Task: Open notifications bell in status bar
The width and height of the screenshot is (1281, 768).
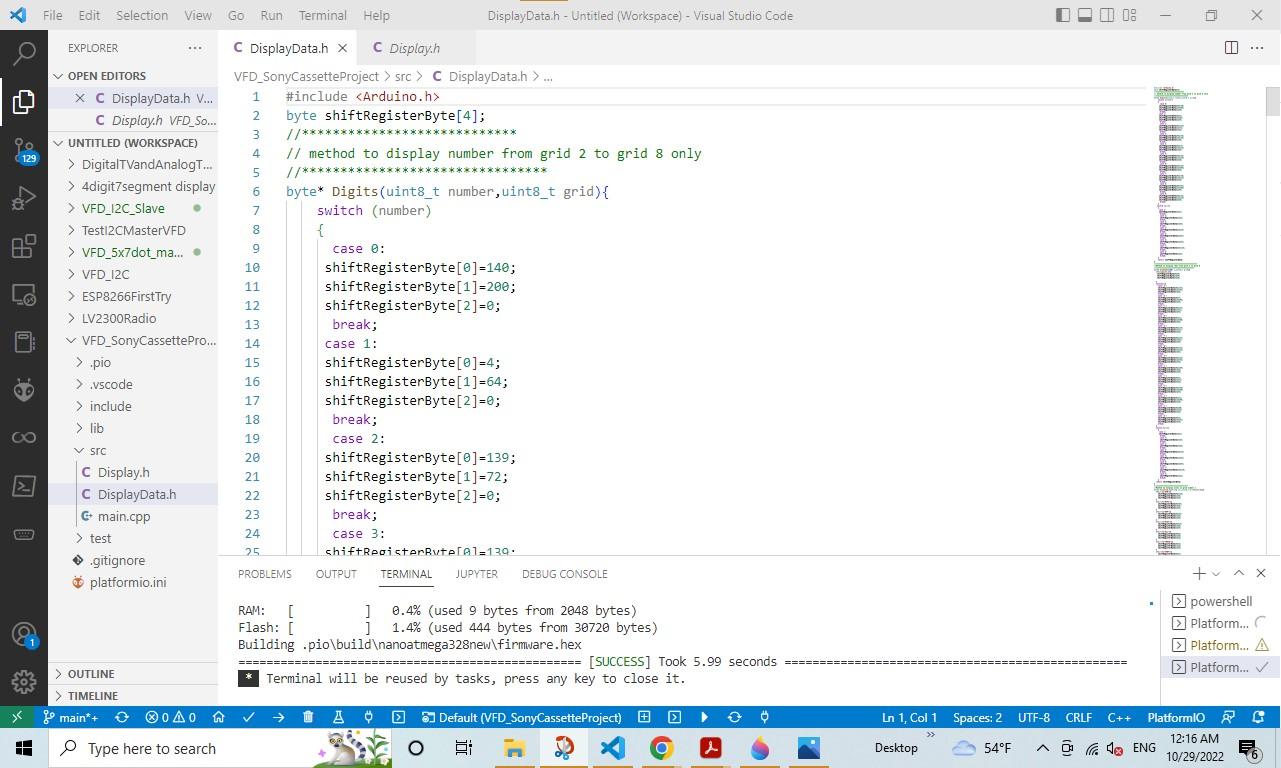Action: coord(1259,717)
